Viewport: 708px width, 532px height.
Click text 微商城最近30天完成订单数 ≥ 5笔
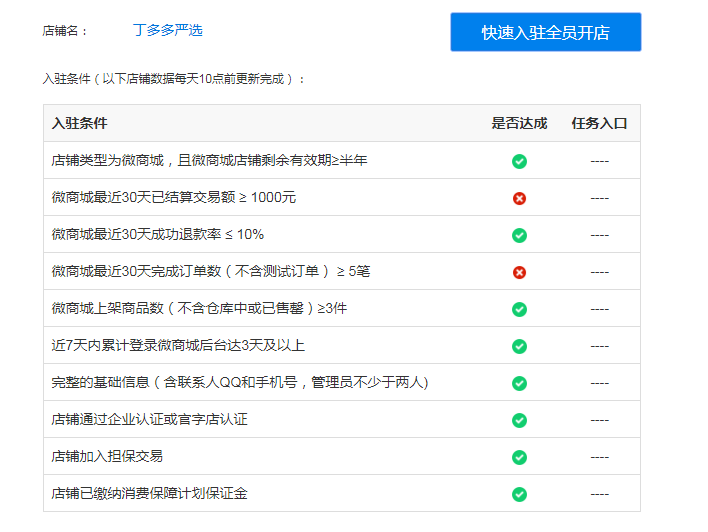coord(210,271)
